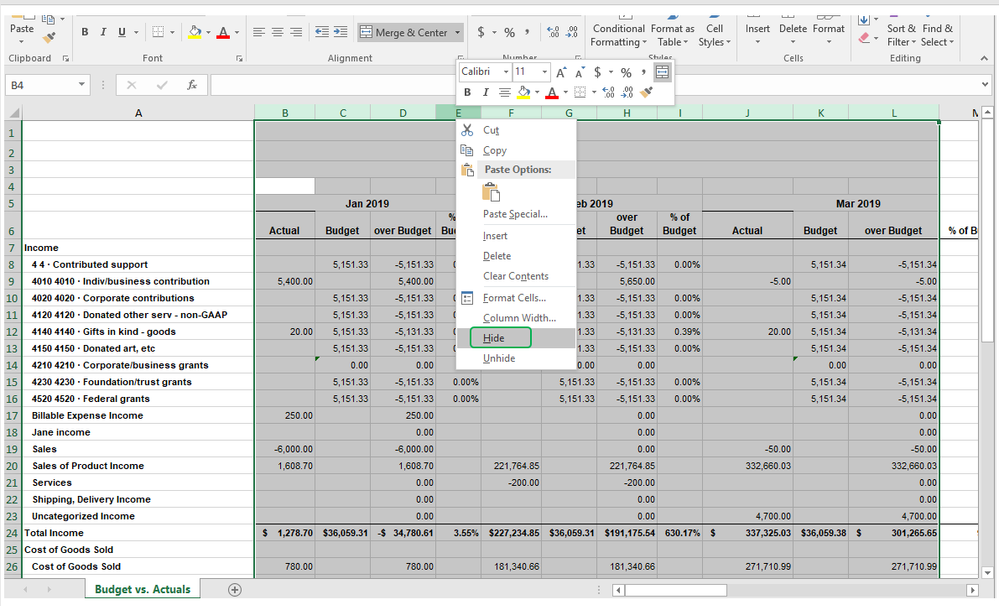The image size is (999, 606).
Task: Choose Hide from the context menu
Action: click(x=494, y=338)
